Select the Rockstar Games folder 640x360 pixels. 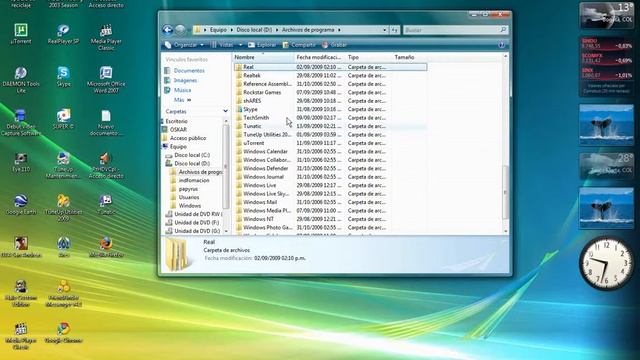(x=331, y=92)
